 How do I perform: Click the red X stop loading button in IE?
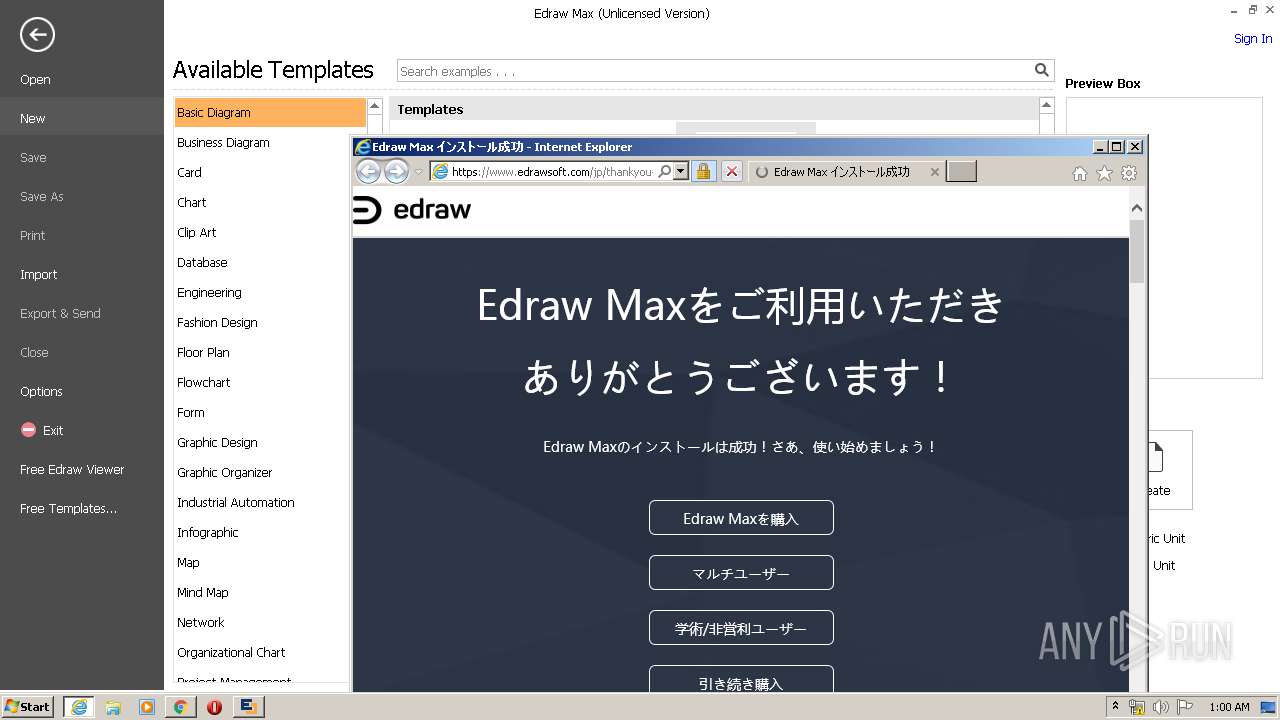(732, 172)
